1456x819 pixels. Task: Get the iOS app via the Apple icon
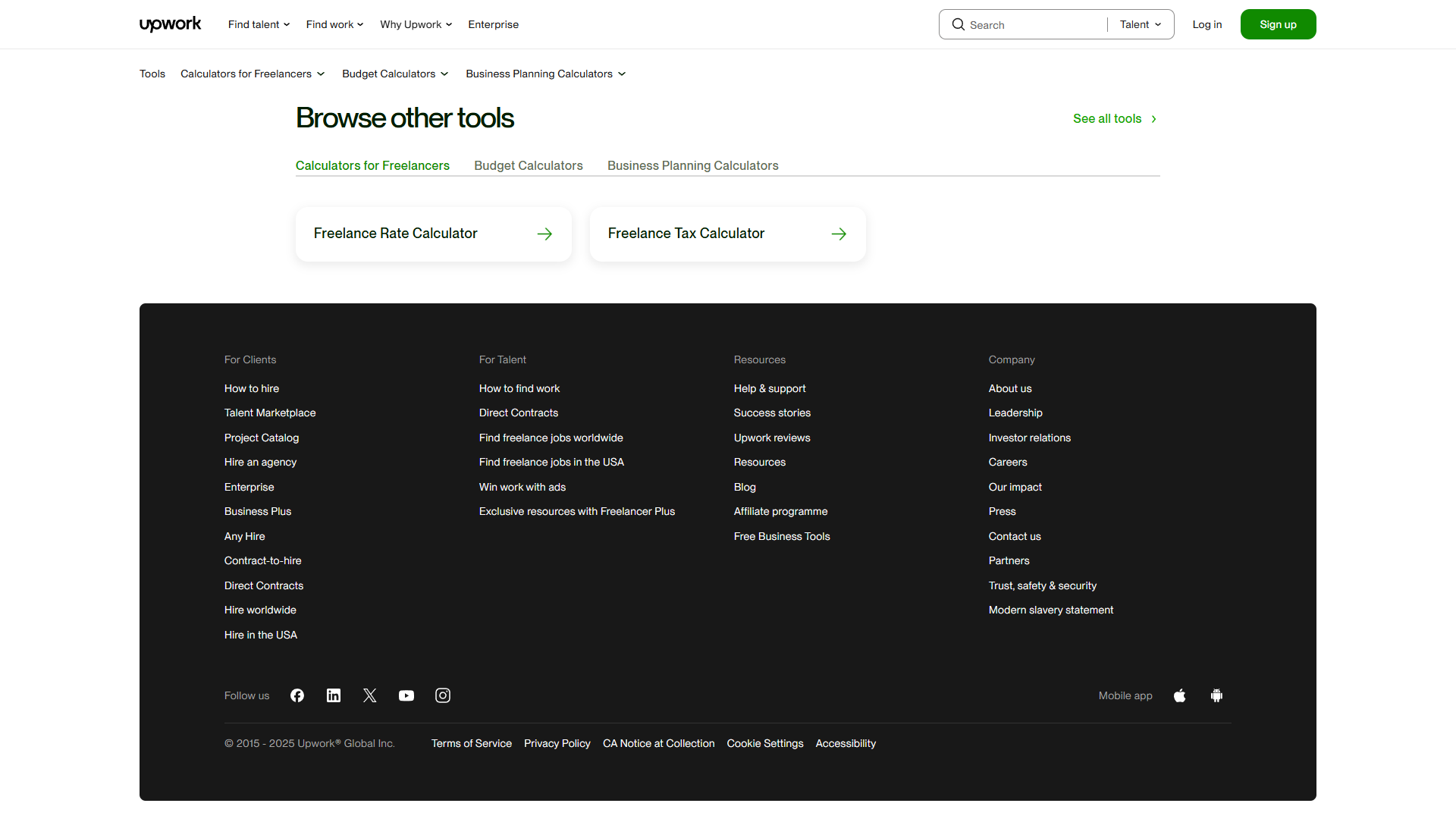click(1179, 695)
